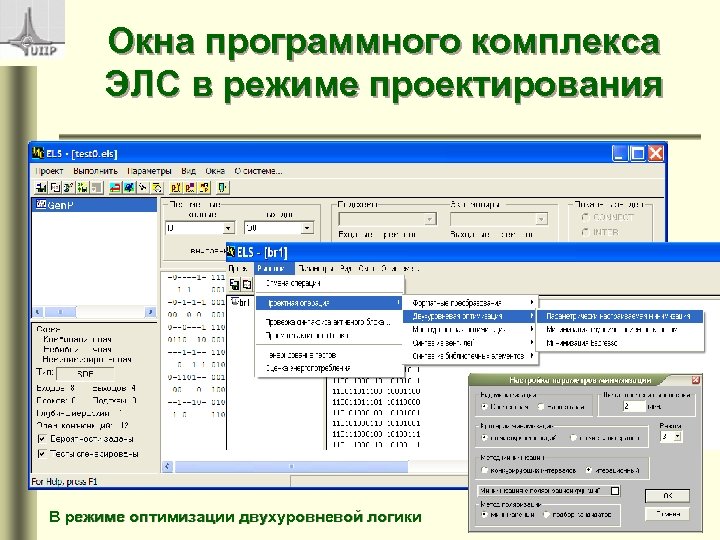Click left arrow of bottom horizontal scrollbar
The height and width of the screenshot is (540, 720).
[167, 467]
